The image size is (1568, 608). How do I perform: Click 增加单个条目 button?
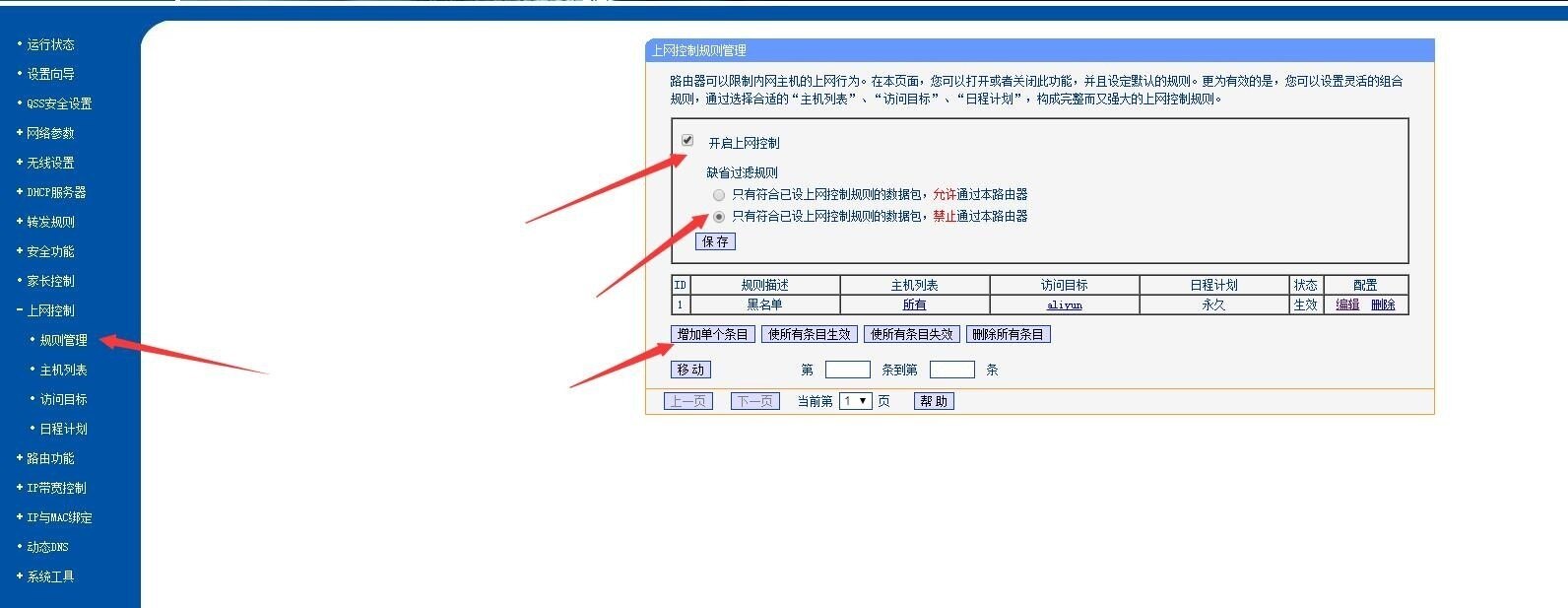(712, 334)
